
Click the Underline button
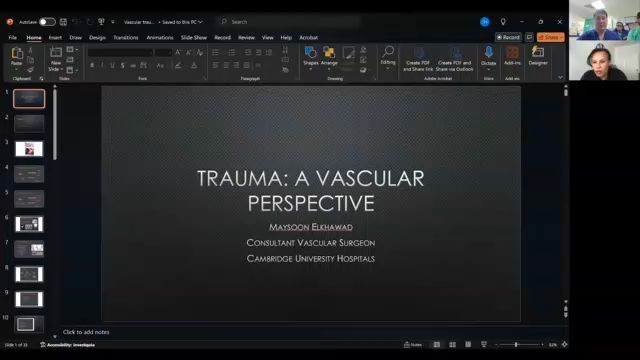click(x=112, y=65)
